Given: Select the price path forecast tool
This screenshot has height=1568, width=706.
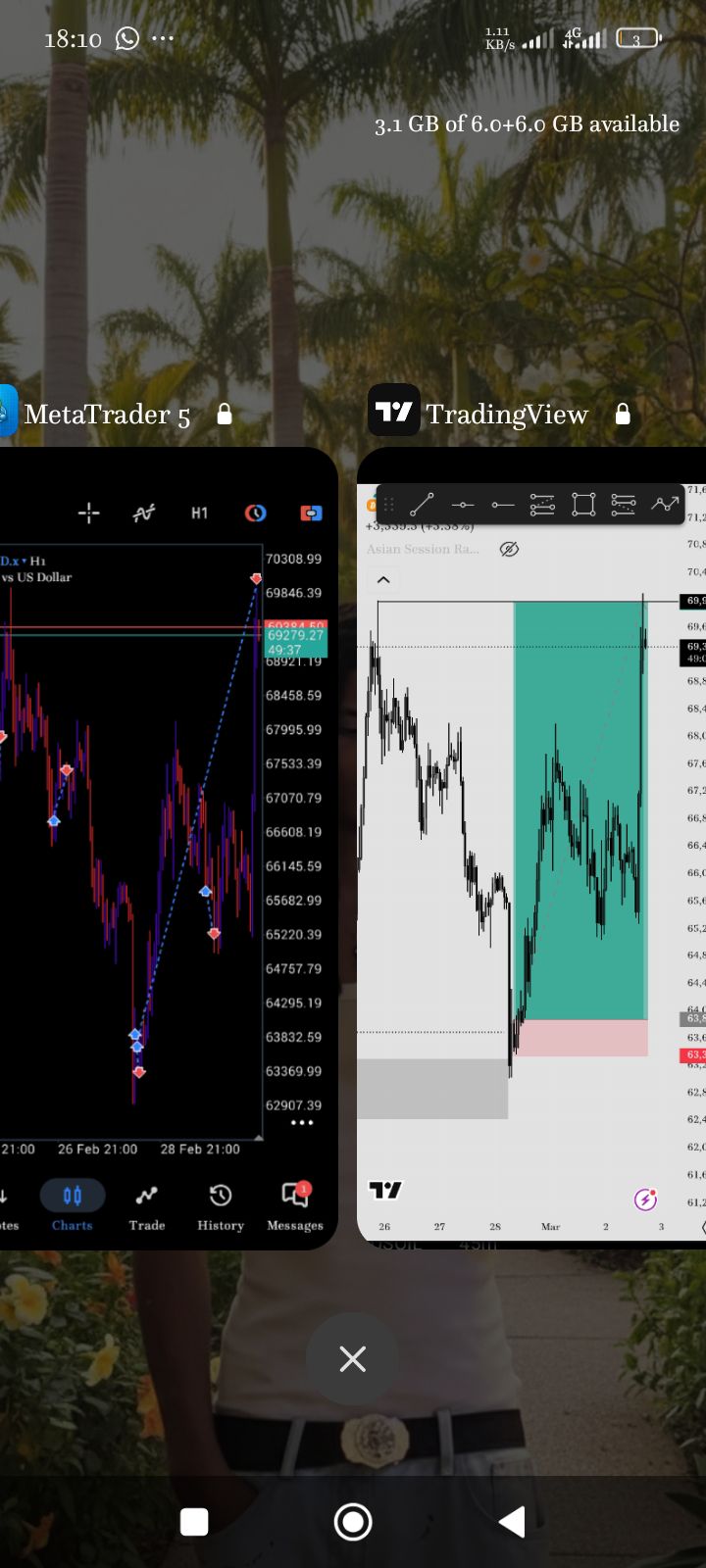Looking at the screenshot, I should tap(665, 505).
